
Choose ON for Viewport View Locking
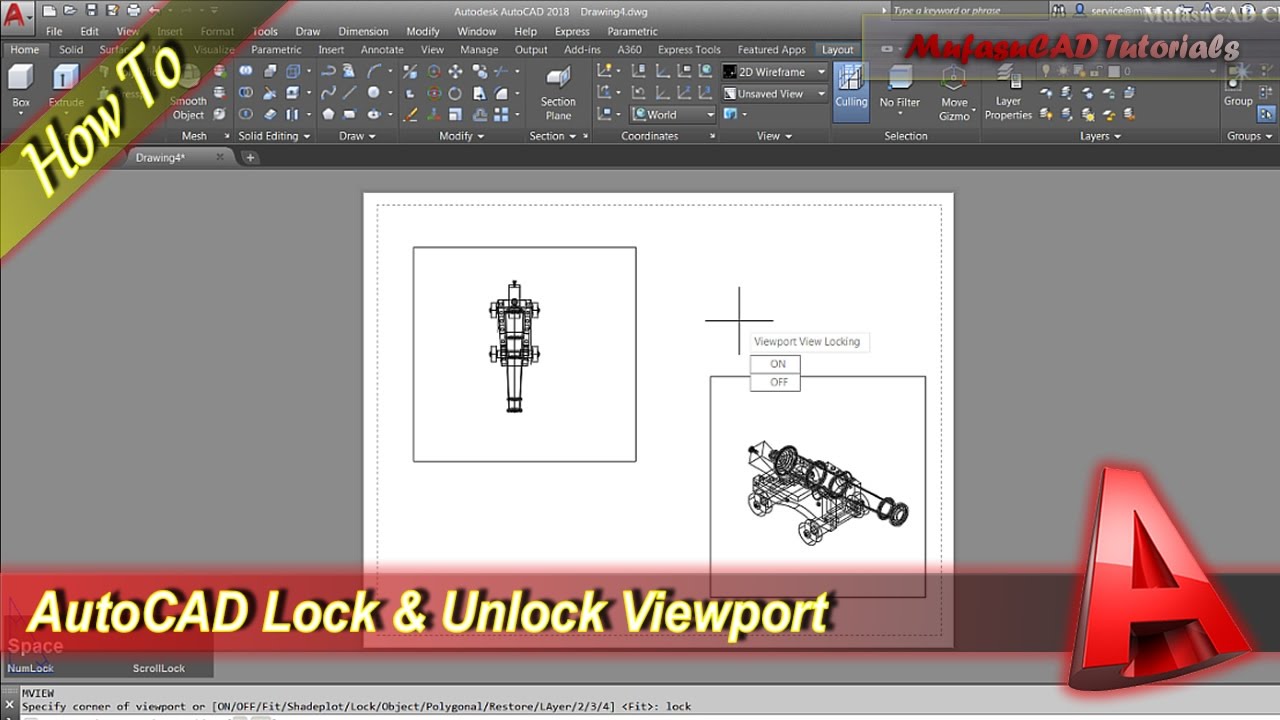[776, 364]
